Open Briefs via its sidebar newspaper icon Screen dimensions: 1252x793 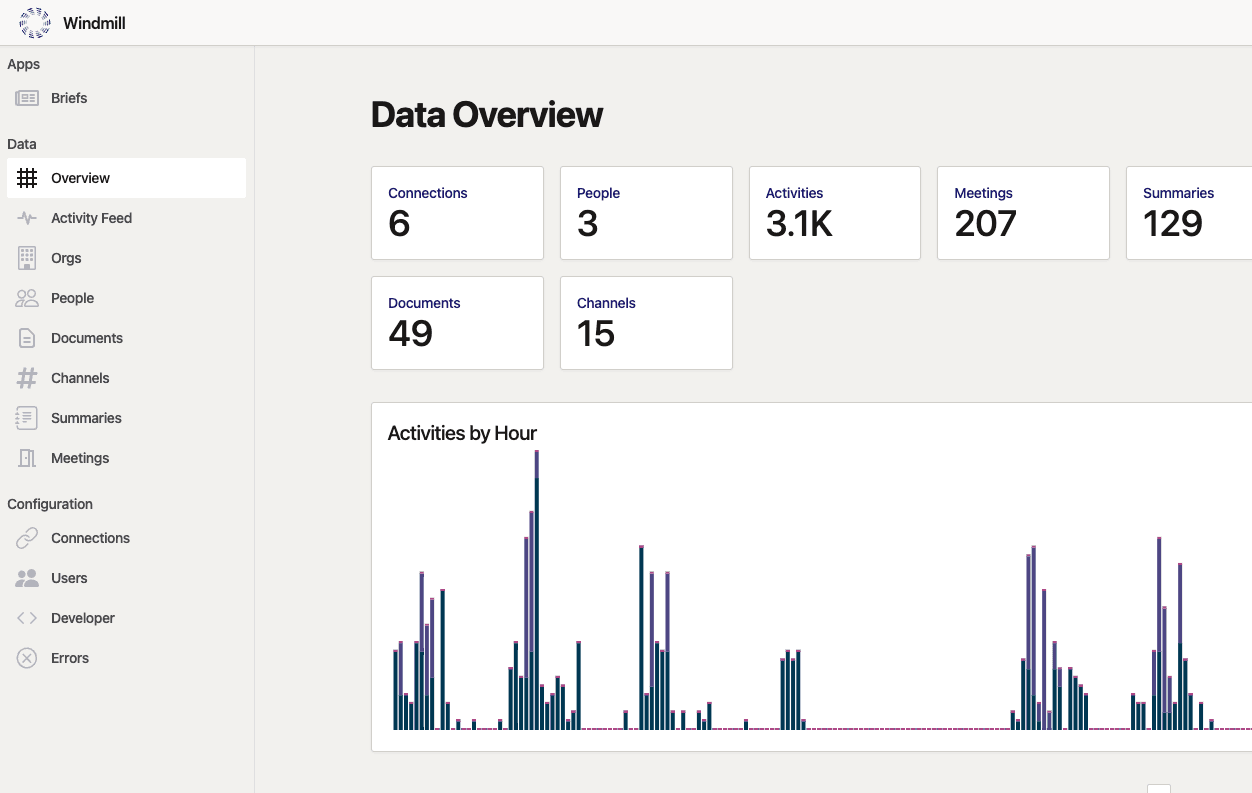coord(27,98)
